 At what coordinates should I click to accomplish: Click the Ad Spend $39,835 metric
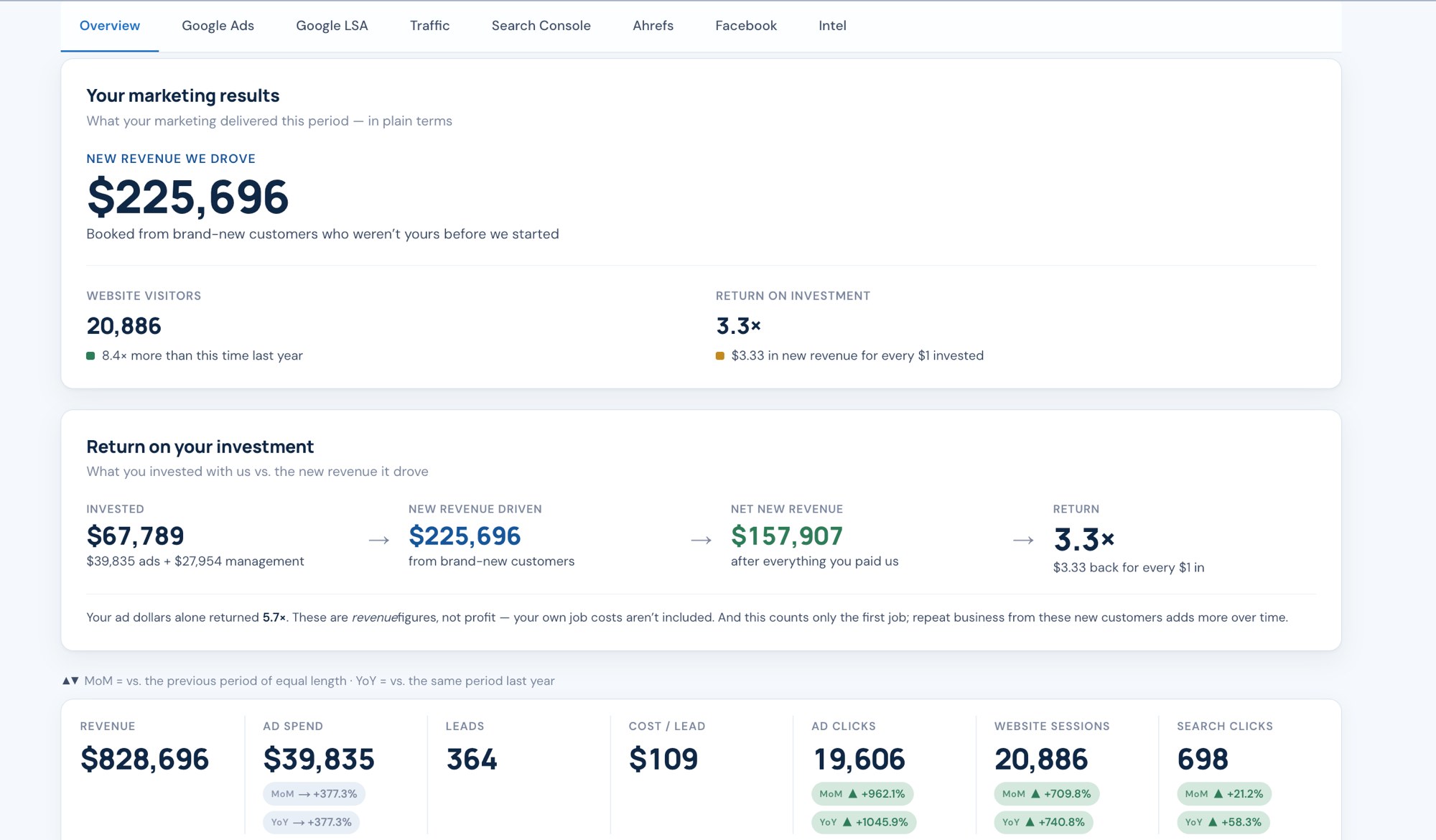tap(319, 759)
